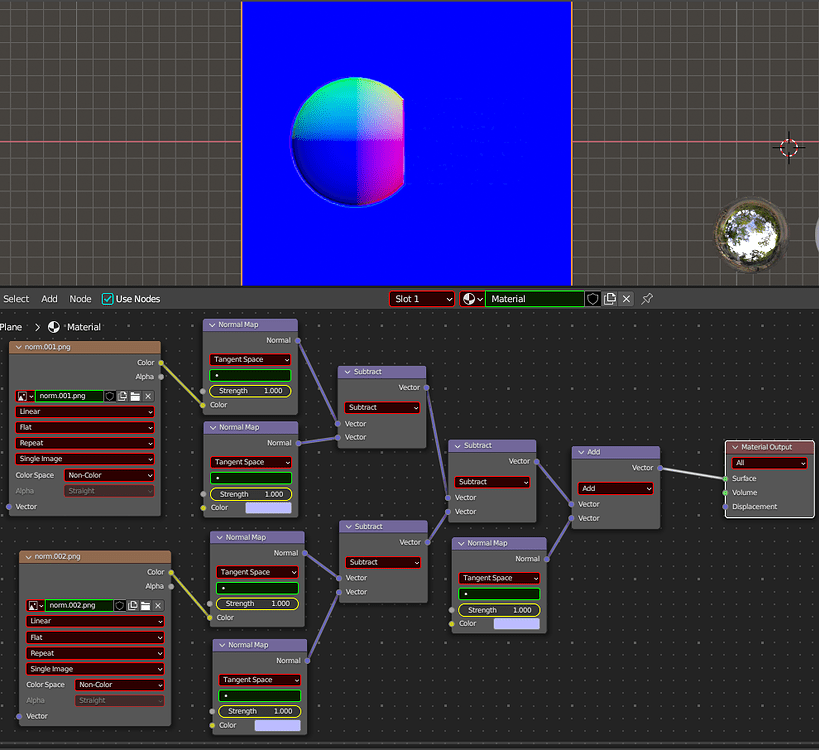Unlink image in norm.002.png node
Viewport: 819px width, 750px height.
[158, 606]
